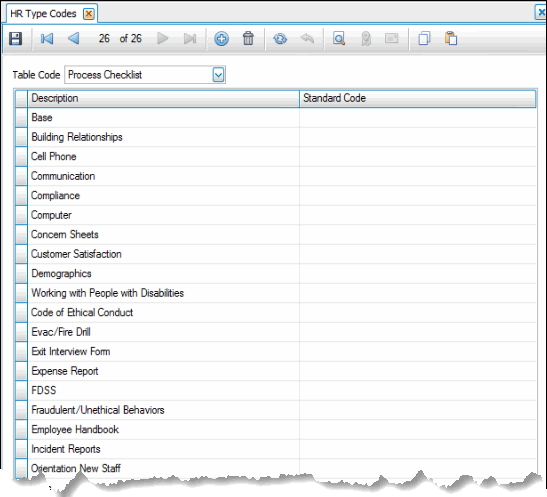The width and height of the screenshot is (547, 497).
Task: Open the search magnifier icon
Action: click(x=339, y=38)
